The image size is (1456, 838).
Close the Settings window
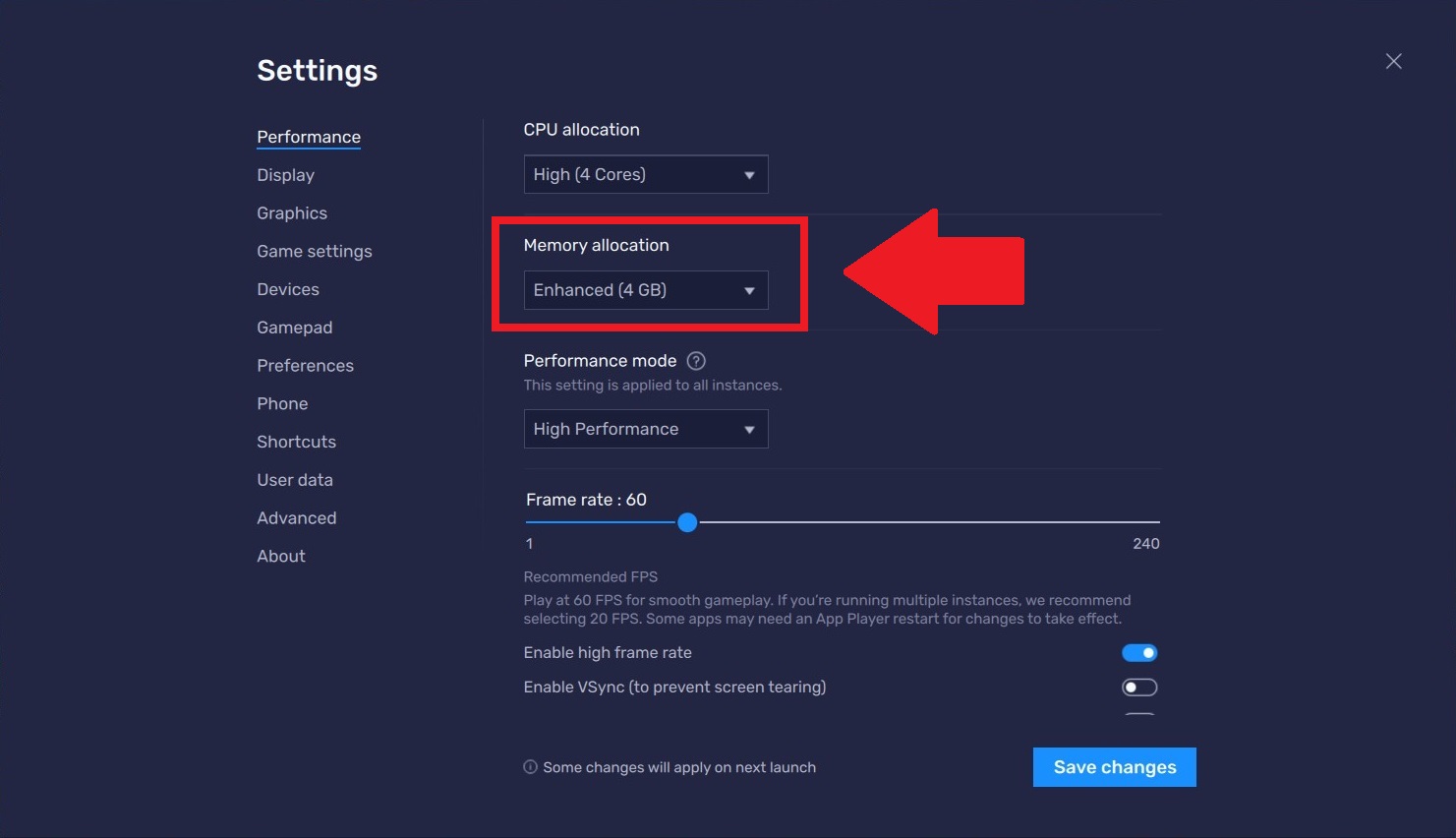[x=1393, y=60]
